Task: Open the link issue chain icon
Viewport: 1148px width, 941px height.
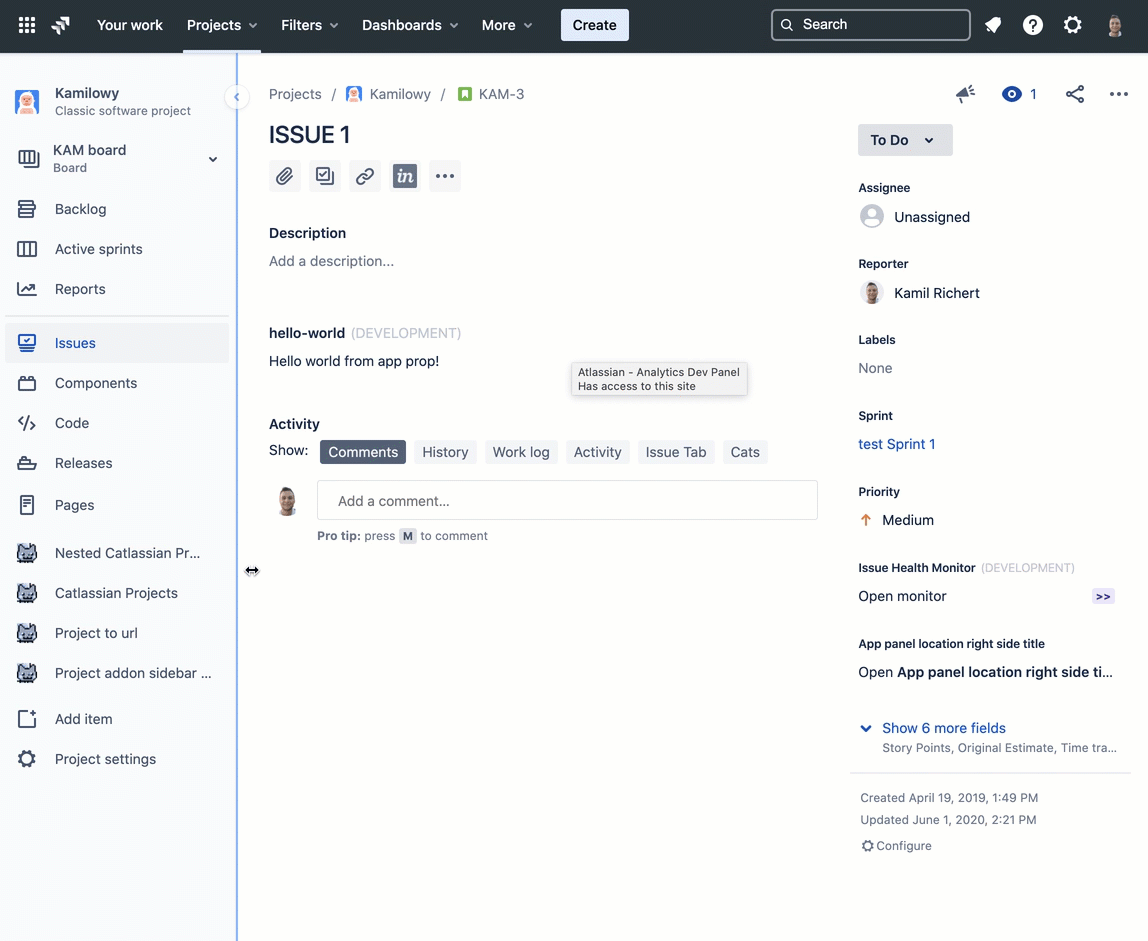Action: coord(364,175)
